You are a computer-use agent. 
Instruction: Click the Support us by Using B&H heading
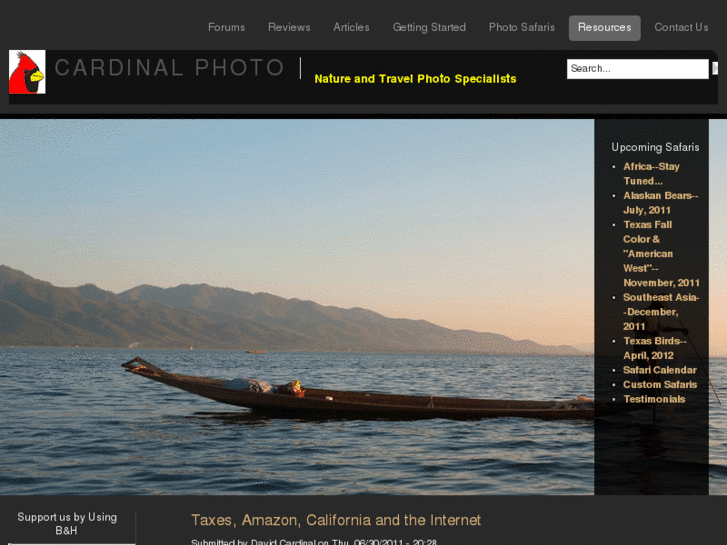tap(67, 524)
